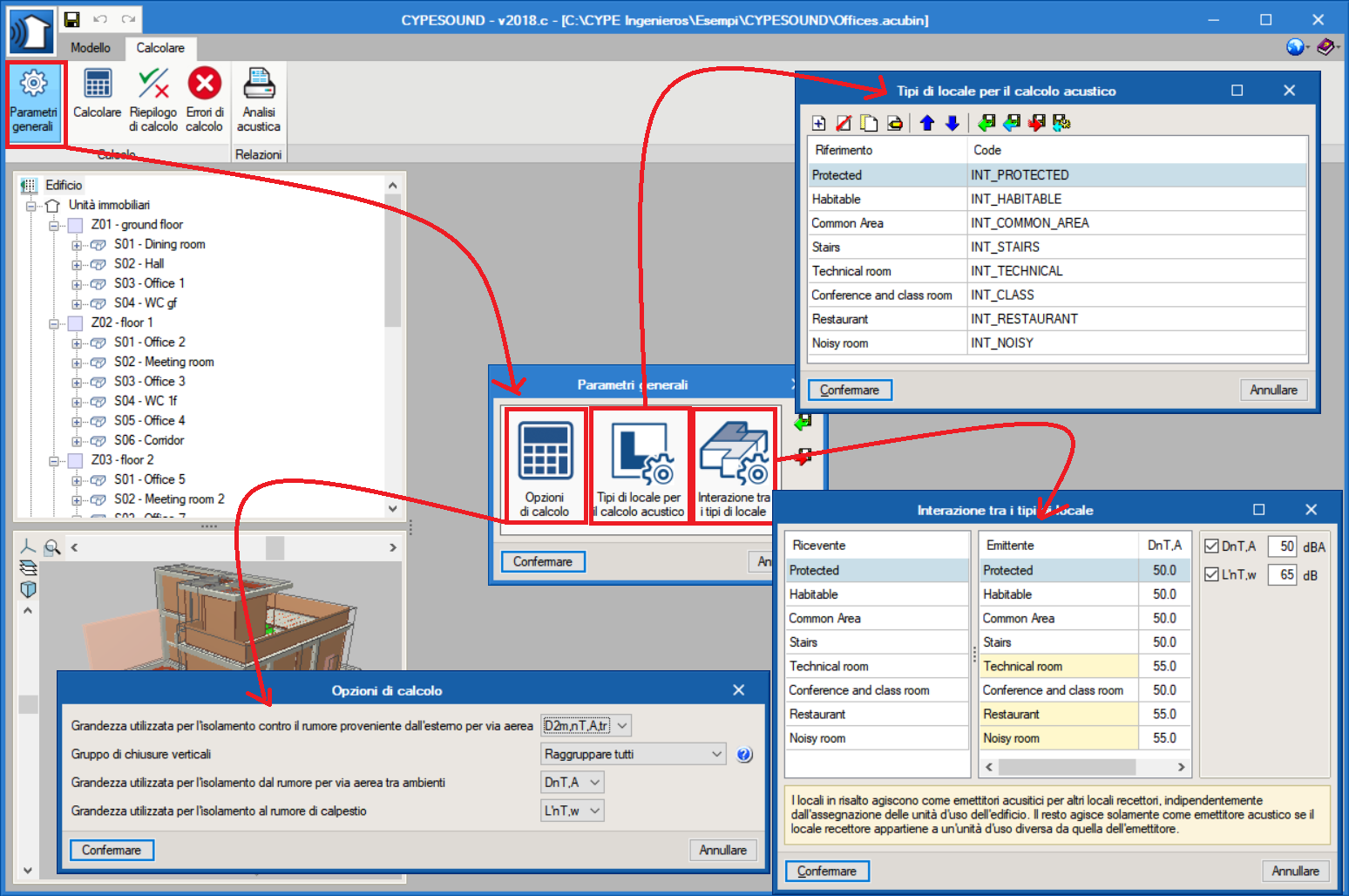
Task: Open library settings disk icon with gear
Action: [x=1061, y=123]
